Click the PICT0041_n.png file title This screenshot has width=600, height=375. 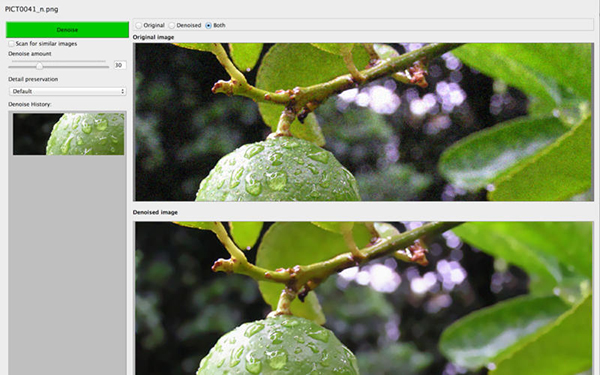32,9
